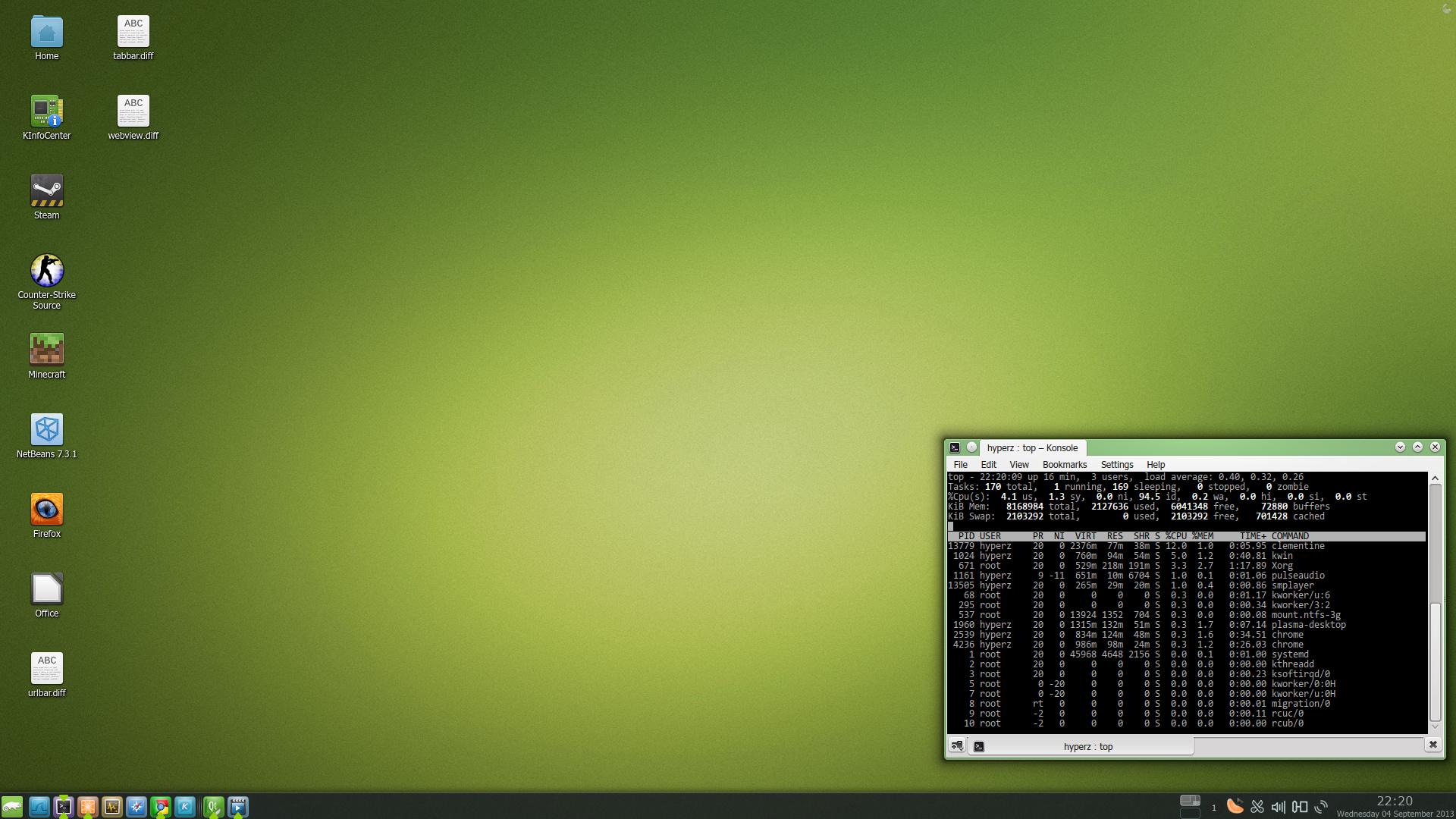Click the 22:20 clock display
The image size is (1456, 819).
pyautogui.click(x=1394, y=802)
